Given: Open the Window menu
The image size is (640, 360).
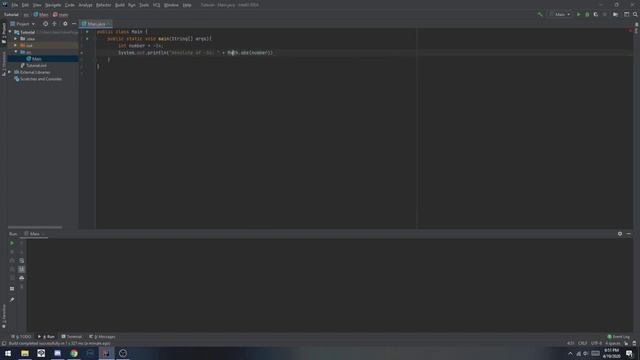Looking at the screenshot, I should click(171, 5).
